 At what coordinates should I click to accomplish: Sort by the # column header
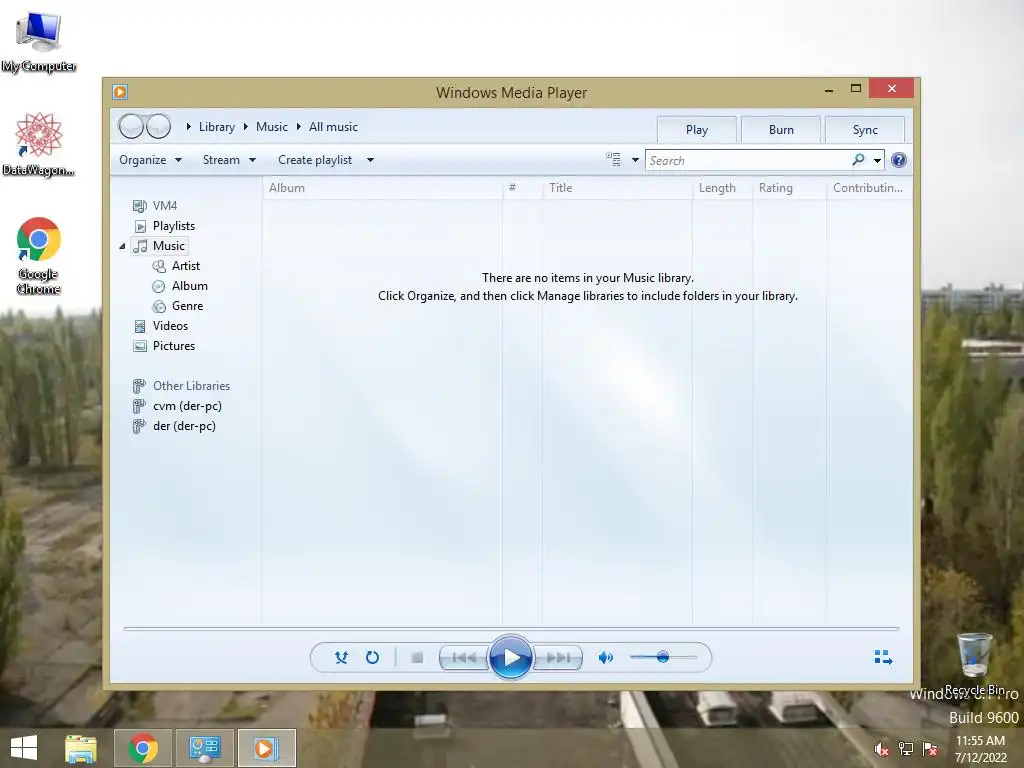[522, 188]
